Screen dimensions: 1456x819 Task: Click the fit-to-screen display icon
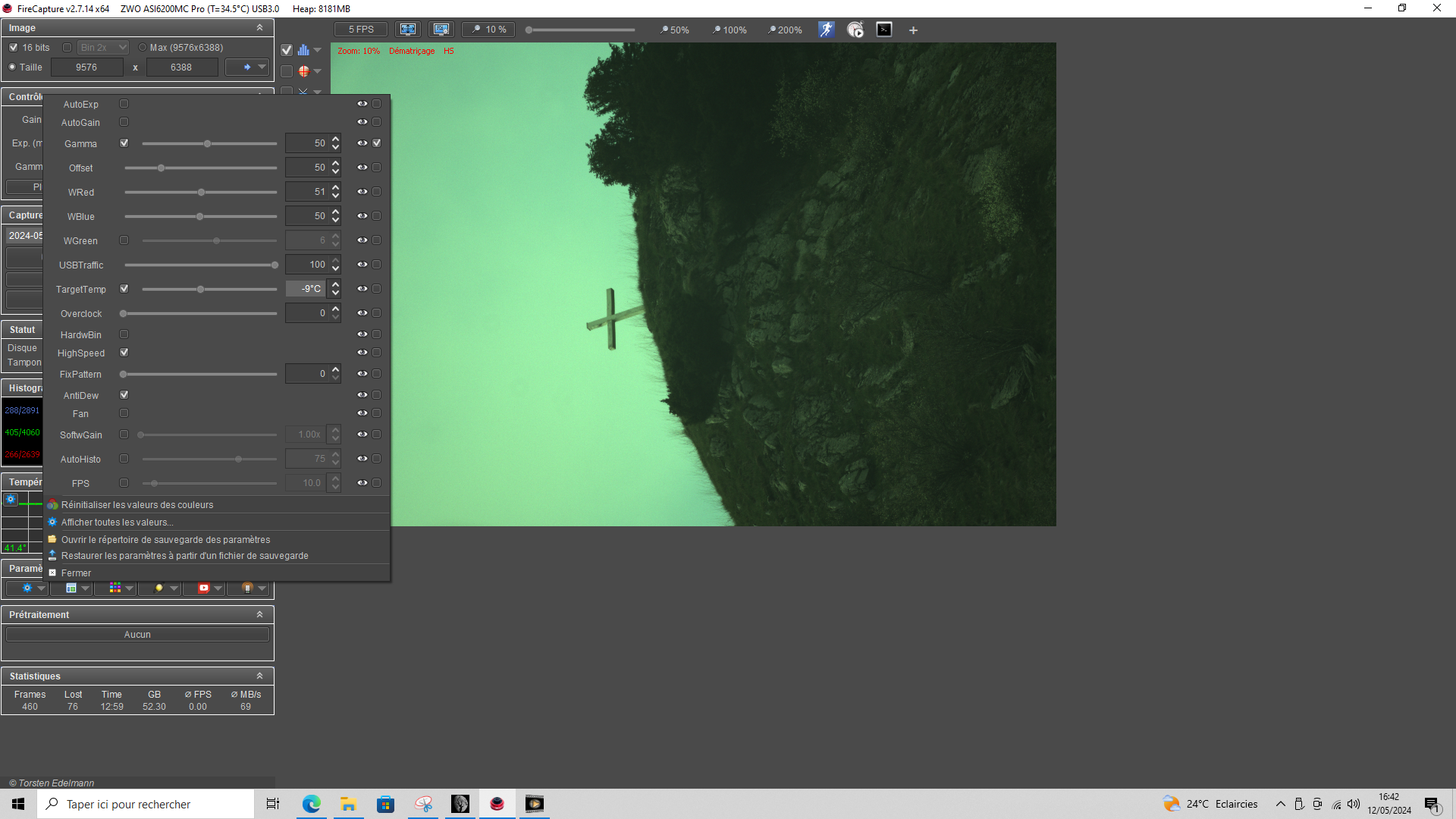coord(408,30)
